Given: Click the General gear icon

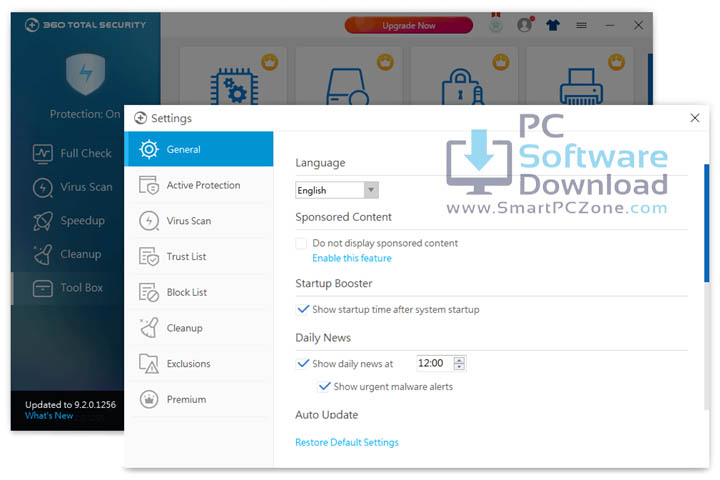Looking at the screenshot, I should tap(149, 149).
